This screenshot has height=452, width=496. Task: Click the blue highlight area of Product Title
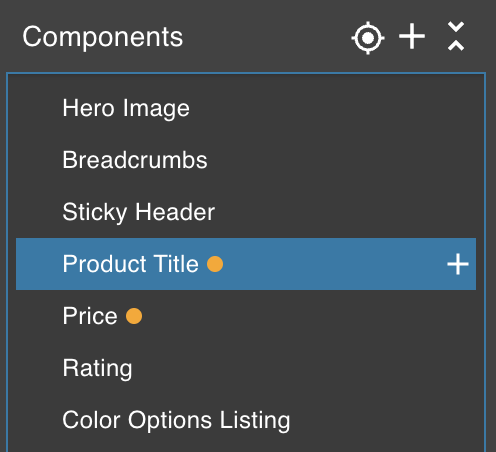(x=333, y=264)
